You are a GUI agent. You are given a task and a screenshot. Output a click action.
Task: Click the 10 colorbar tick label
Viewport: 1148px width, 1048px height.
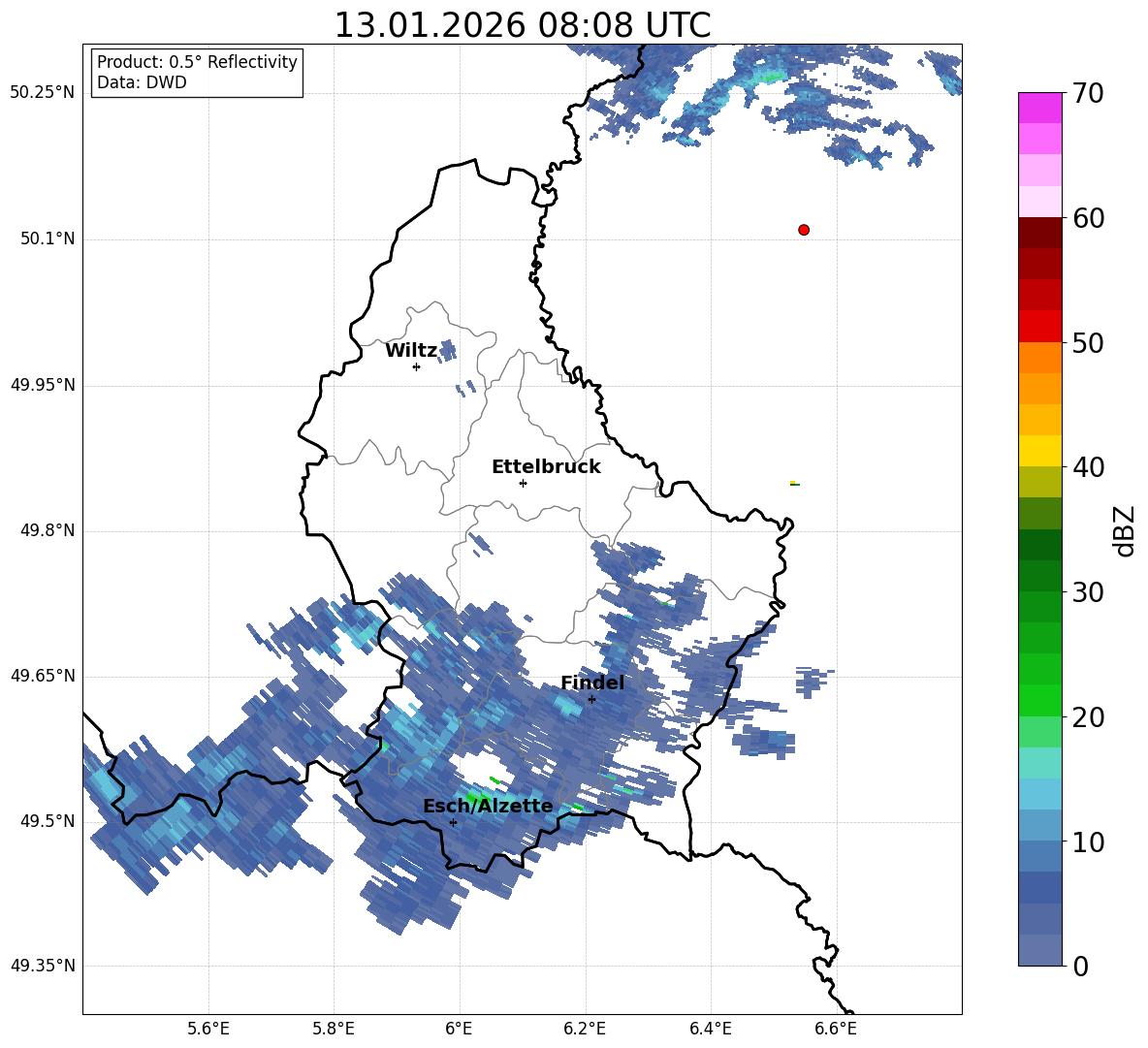[1087, 842]
